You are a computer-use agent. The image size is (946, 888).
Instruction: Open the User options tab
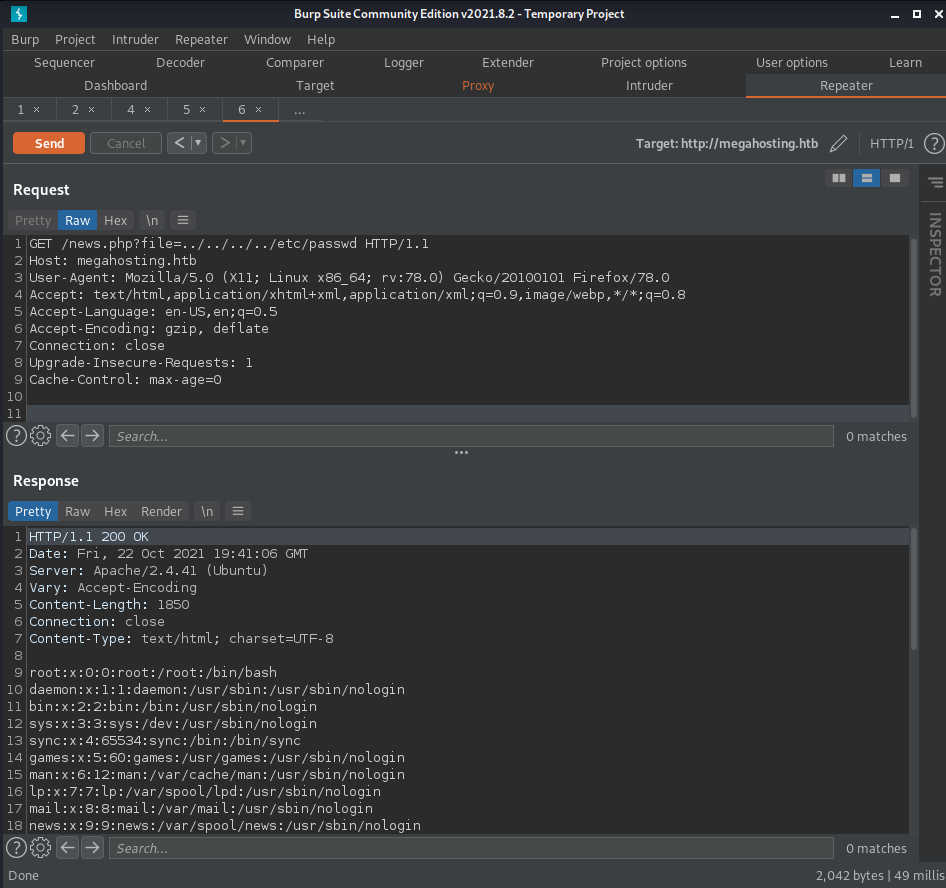(792, 63)
